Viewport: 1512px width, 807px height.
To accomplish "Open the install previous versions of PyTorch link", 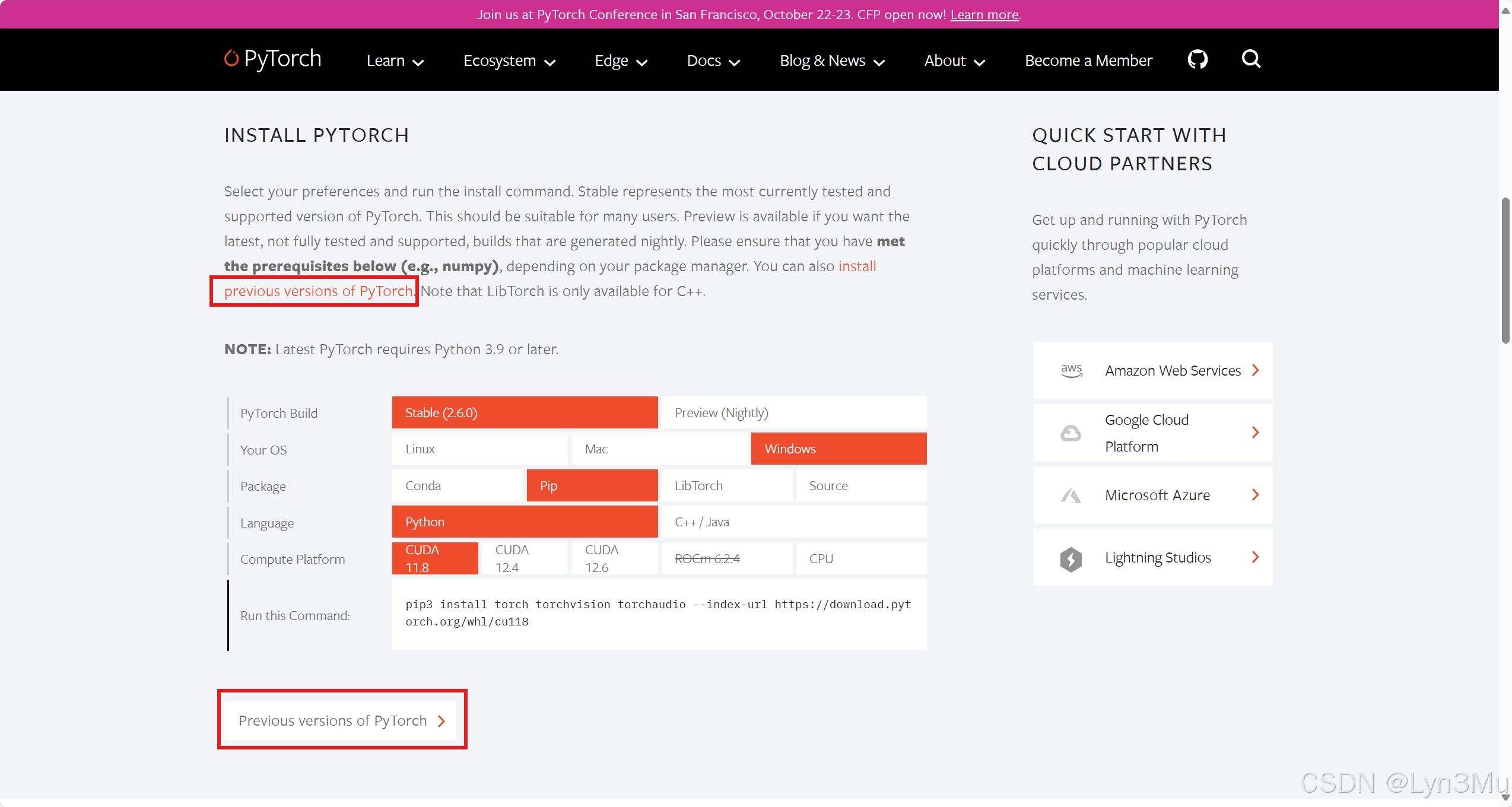I will tap(318, 291).
